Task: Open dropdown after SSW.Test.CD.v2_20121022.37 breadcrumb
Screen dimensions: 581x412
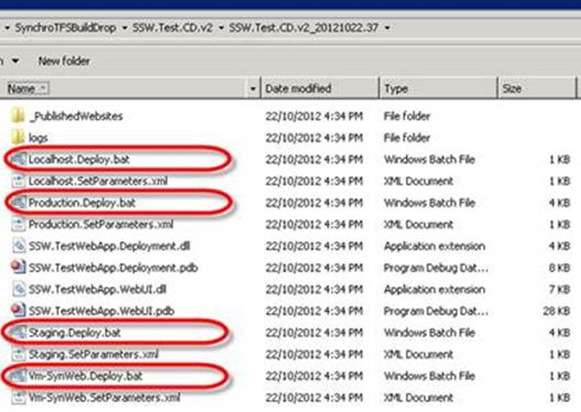Action: (x=387, y=28)
